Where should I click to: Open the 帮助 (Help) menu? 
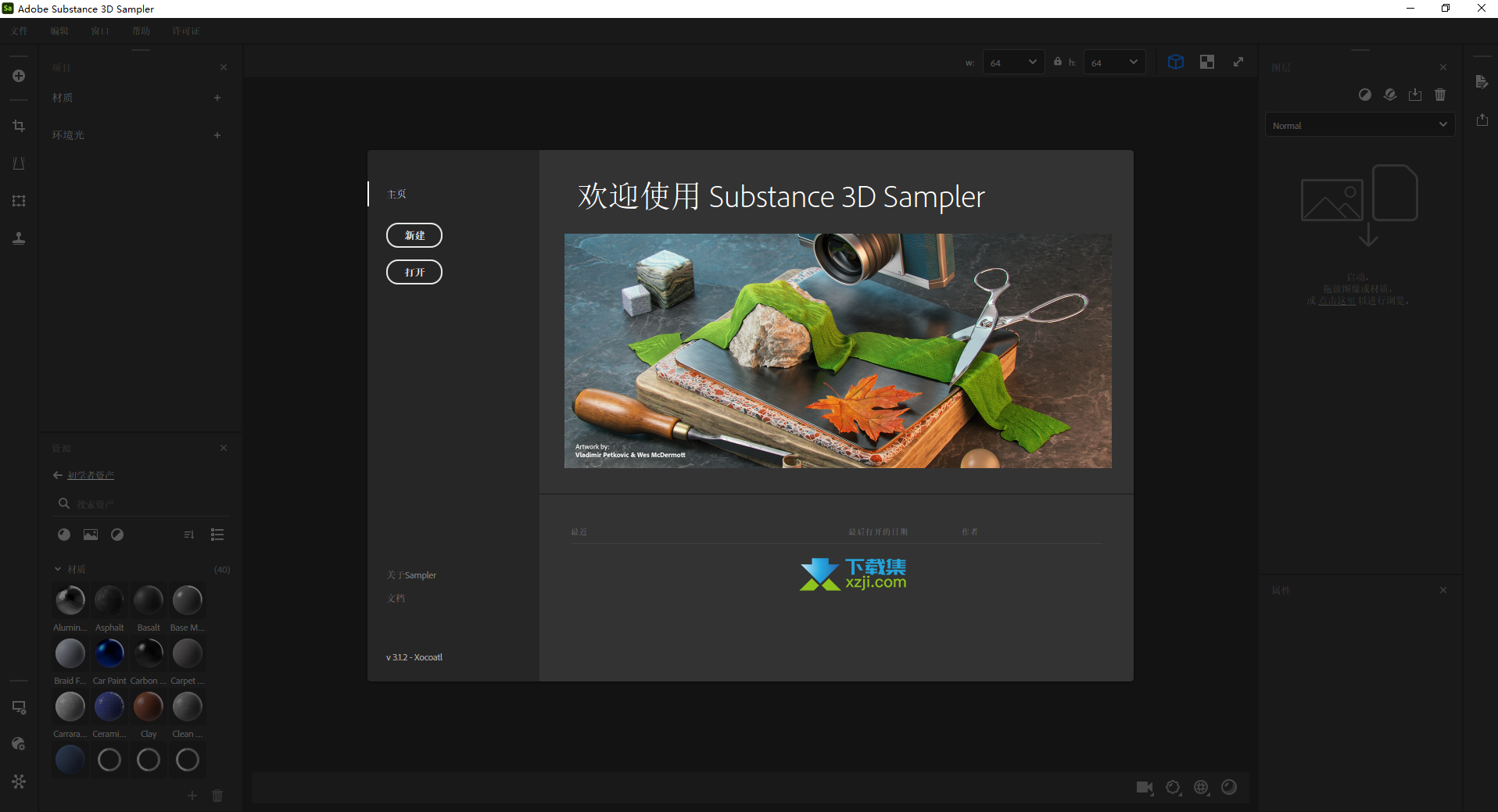click(141, 31)
